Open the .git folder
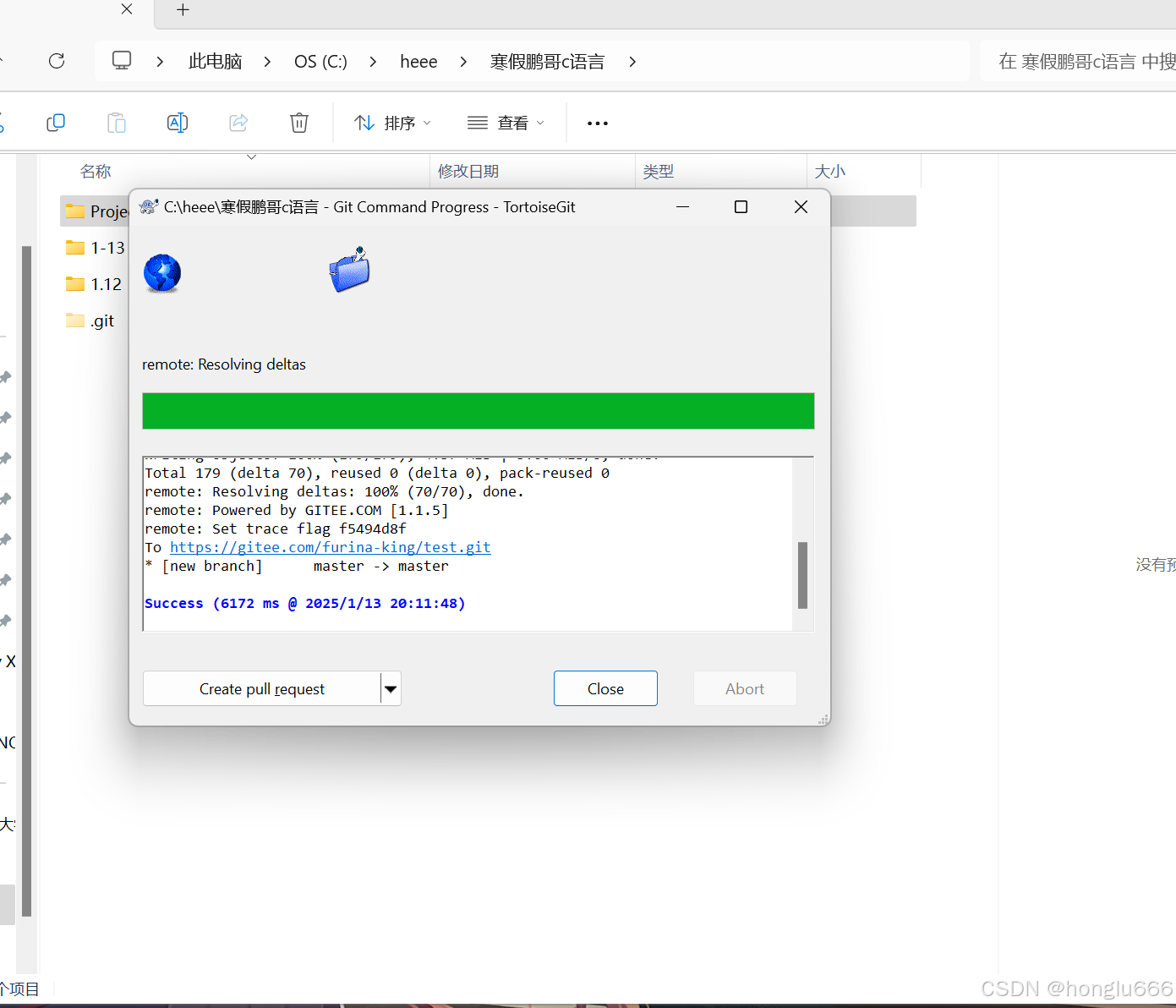This screenshot has width=1176, height=1008. [x=90, y=320]
